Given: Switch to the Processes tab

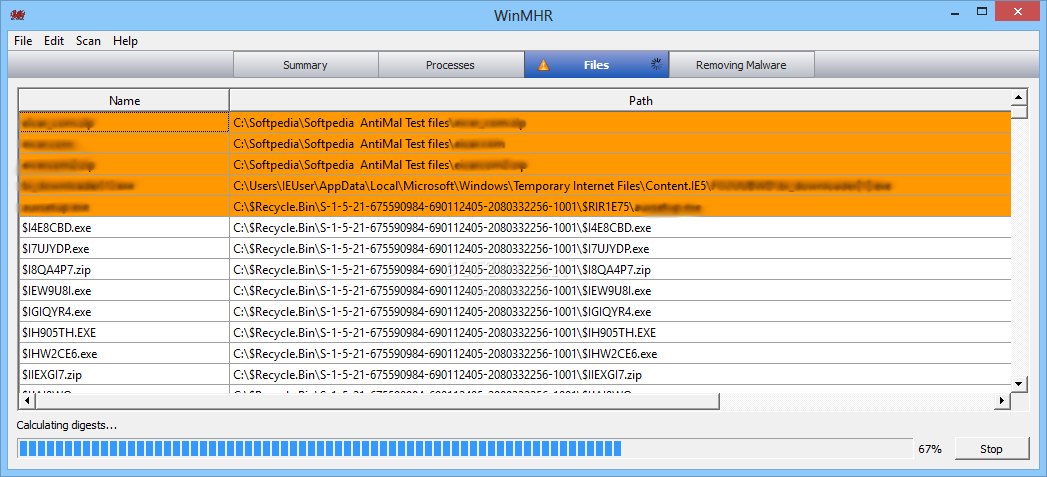Looking at the screenshot, I should [x=451, y=65].
